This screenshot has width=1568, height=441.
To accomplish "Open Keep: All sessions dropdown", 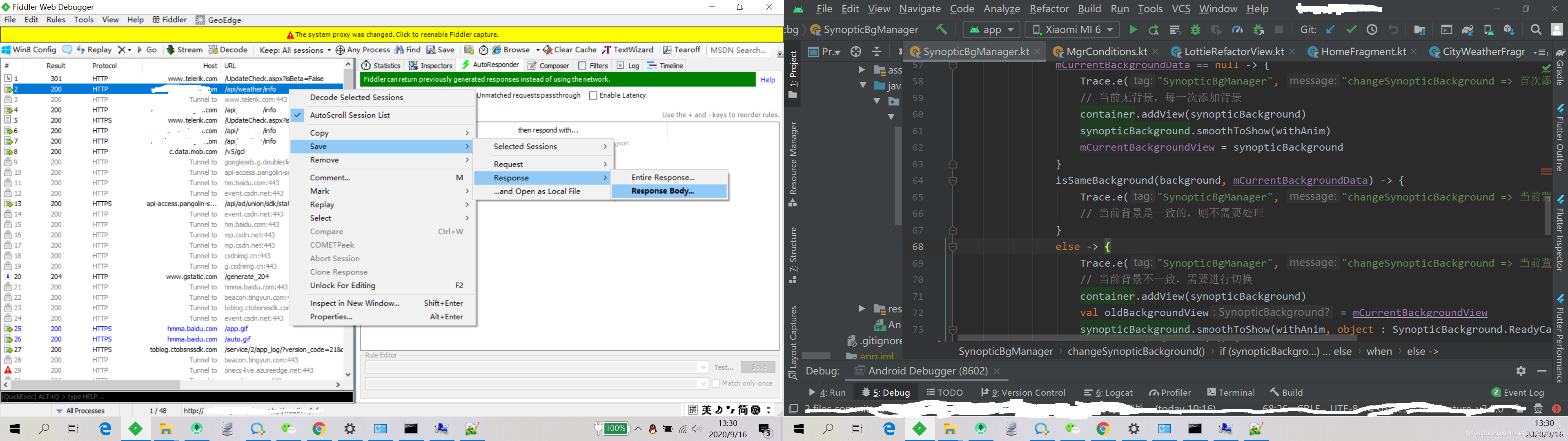I will [294, 50].
